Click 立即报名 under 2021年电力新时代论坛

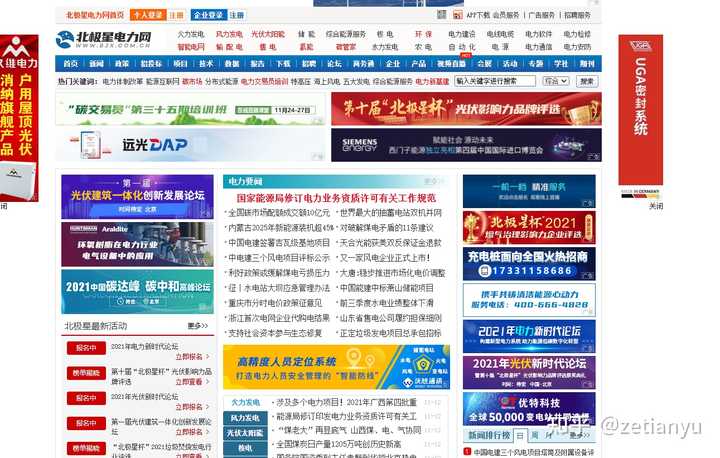pyautogui.click(x=192, y=356)
